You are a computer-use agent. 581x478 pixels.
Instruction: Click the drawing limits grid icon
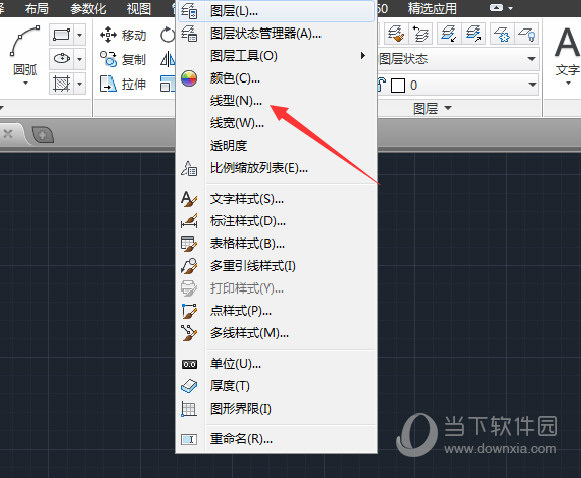pos(189,409)
